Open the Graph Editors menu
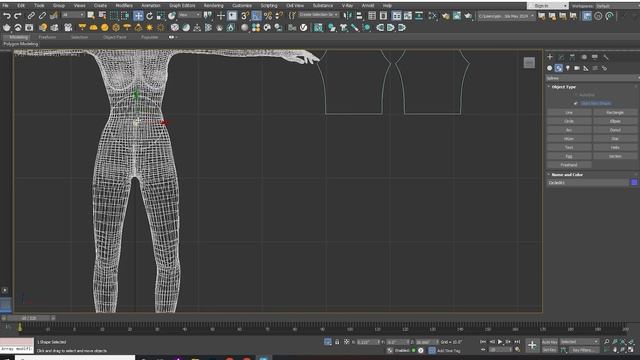The image size is (640, 360). (182, 6)
